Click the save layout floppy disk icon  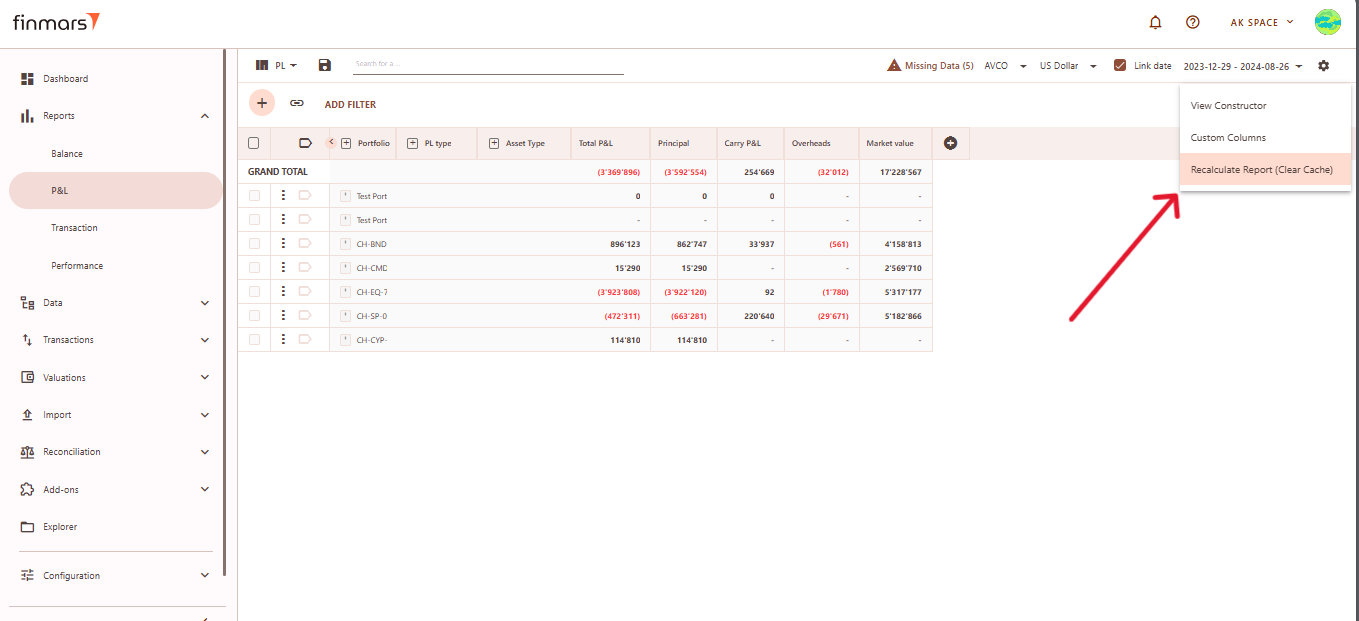pos(324,65)
